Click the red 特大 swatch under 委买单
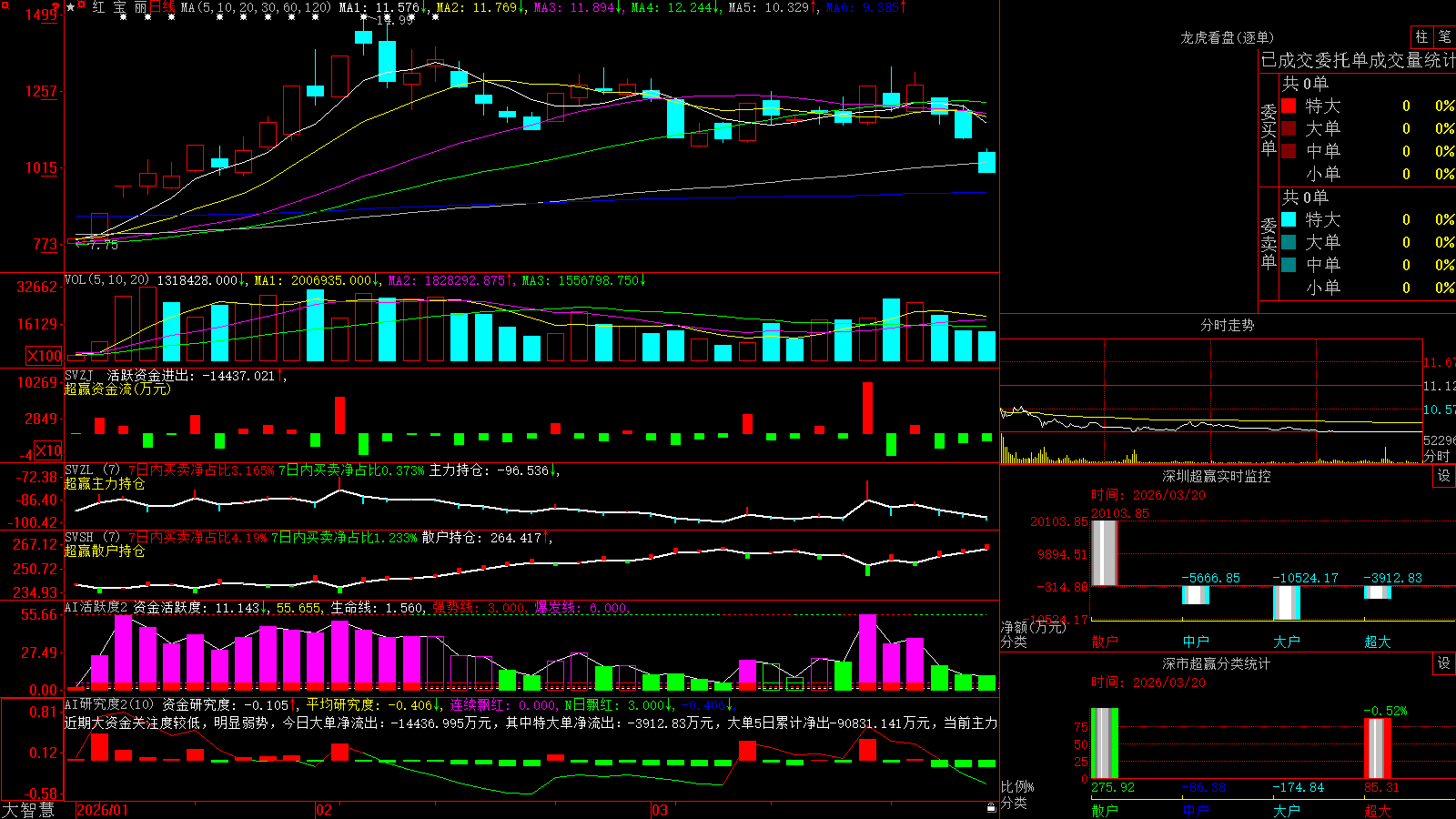The height and width of the screenshot is (819, 1456). 1289,106
